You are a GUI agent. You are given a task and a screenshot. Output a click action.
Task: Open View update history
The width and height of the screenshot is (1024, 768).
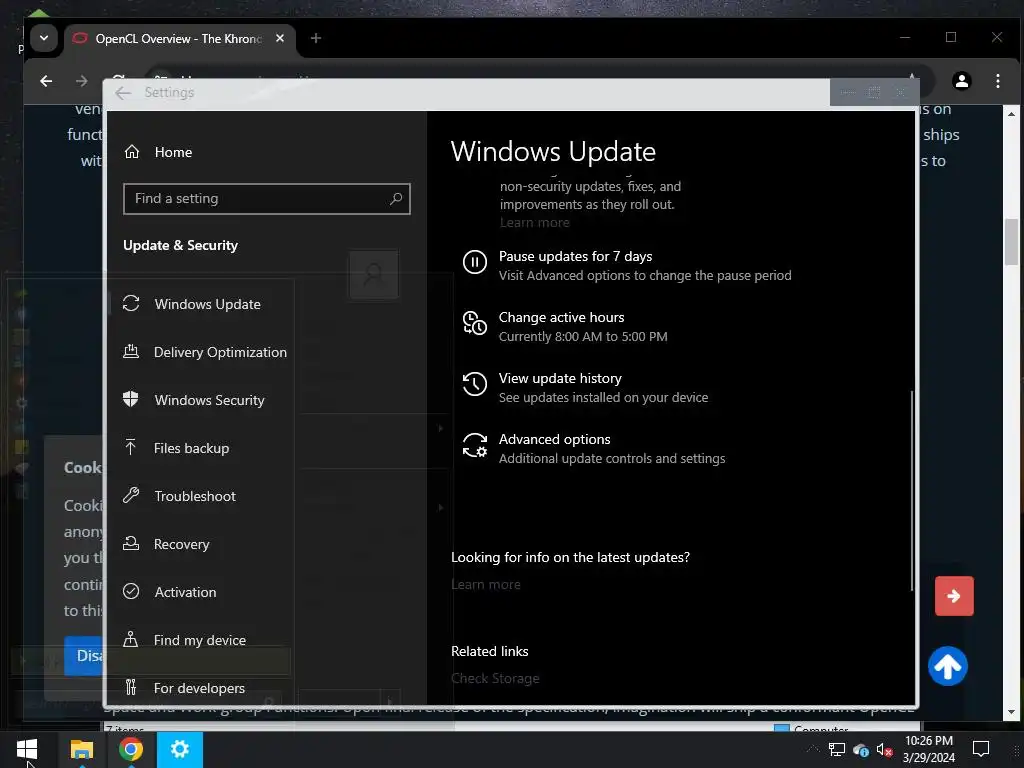[560, 379]
